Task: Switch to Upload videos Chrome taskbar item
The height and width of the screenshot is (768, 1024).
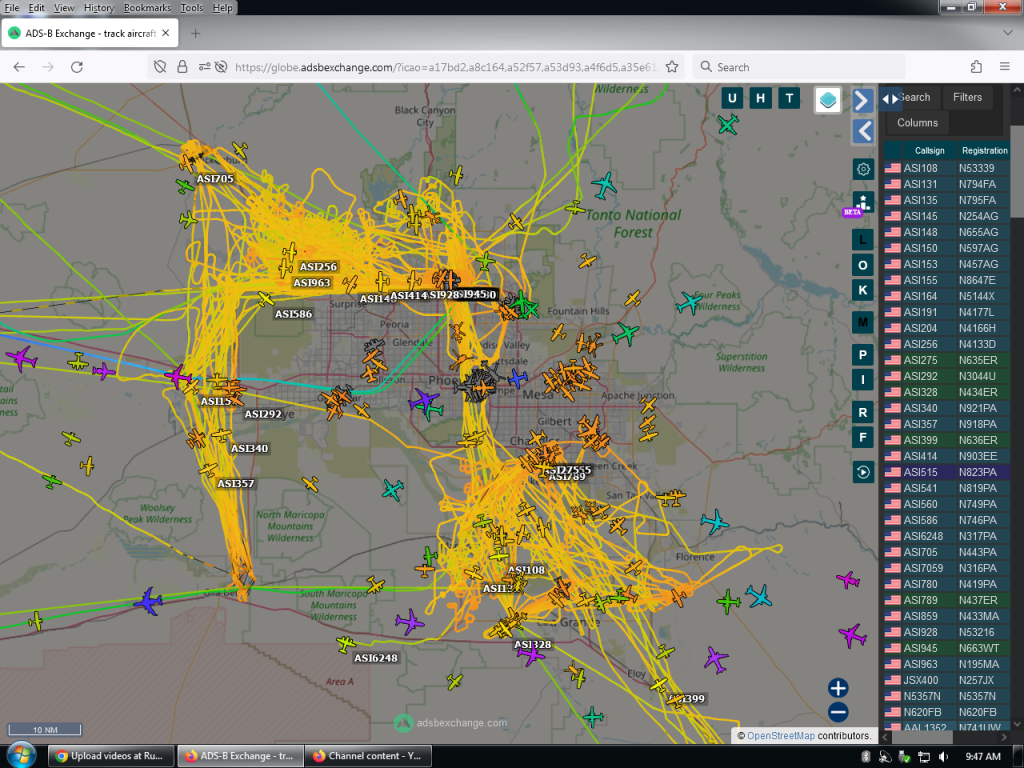Action: [x=110, y=756]
